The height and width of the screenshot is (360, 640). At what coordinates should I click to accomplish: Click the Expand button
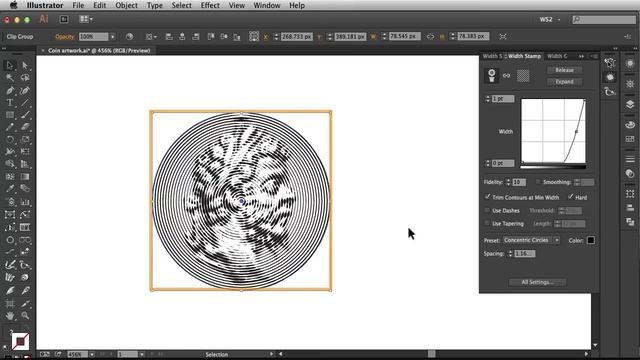click(564, 82)
